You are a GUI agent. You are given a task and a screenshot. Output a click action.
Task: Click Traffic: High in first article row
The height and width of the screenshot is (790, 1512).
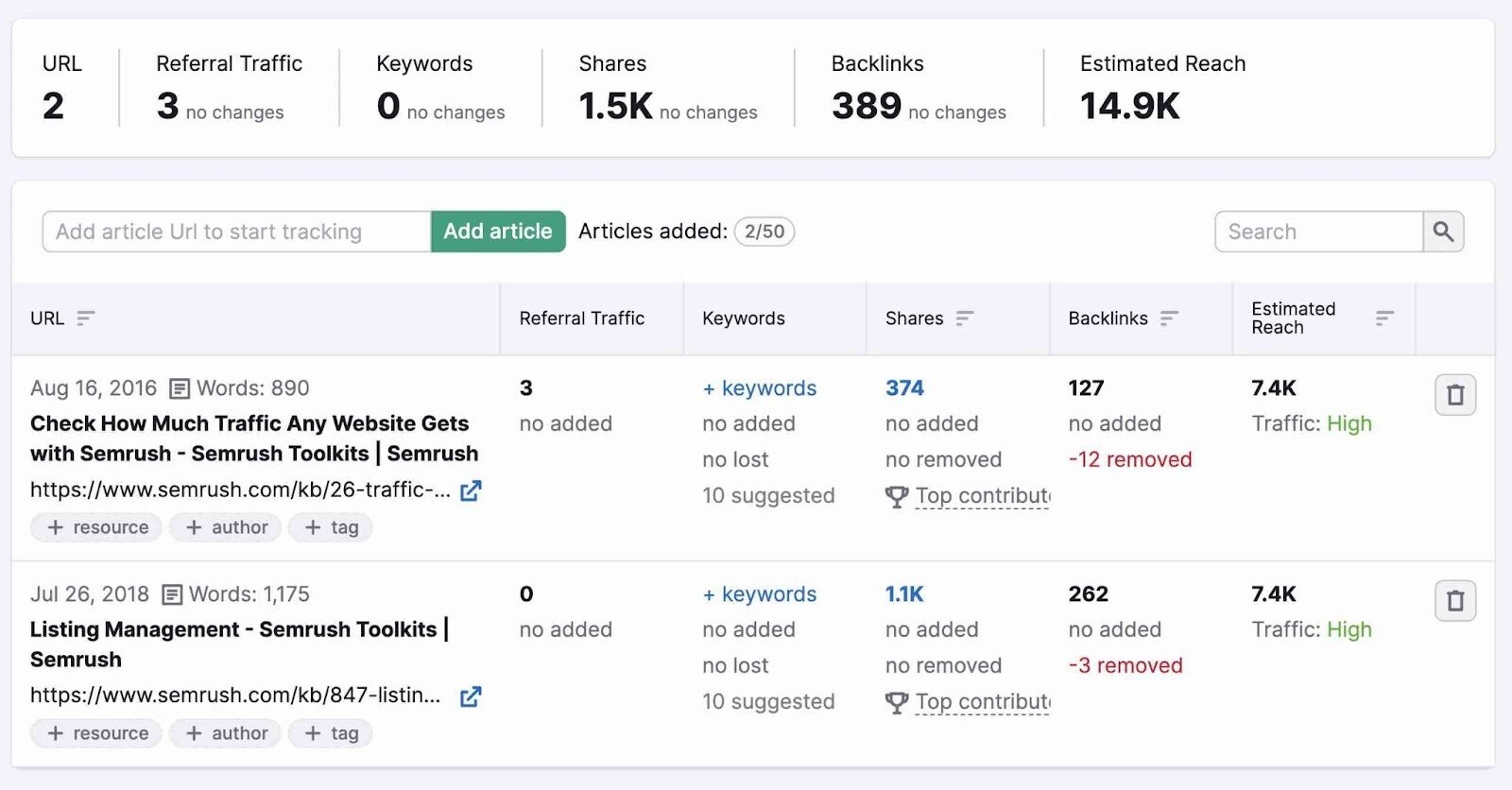tap(1312, 424)
